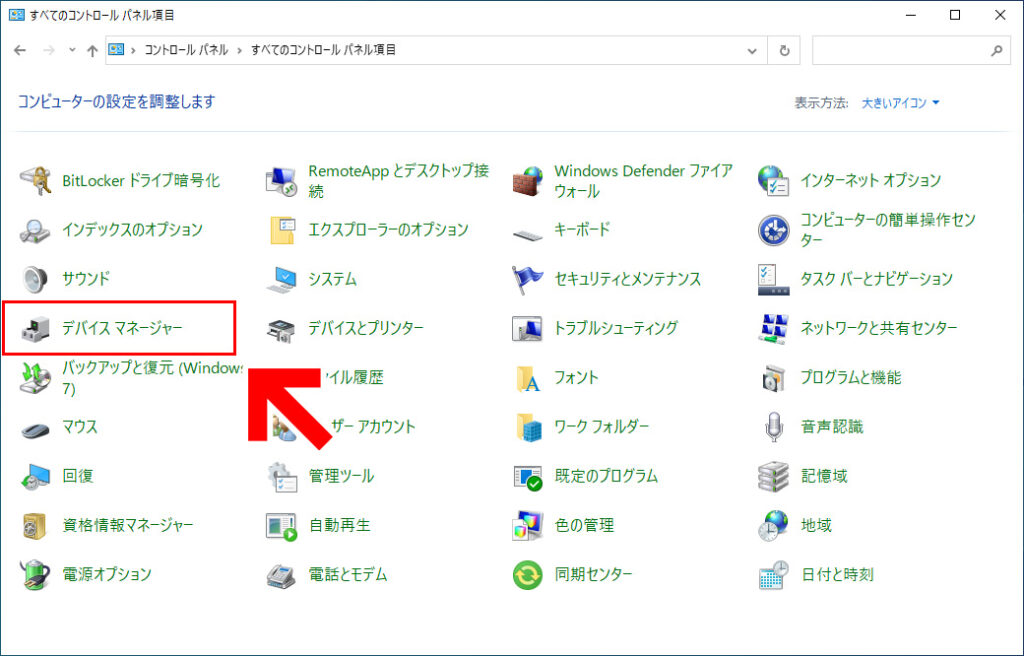Viewport: 1024px width, 656px height.
Task: Click the title bar control panel icon
Action: pyautogui.click(x=16, y=14)
